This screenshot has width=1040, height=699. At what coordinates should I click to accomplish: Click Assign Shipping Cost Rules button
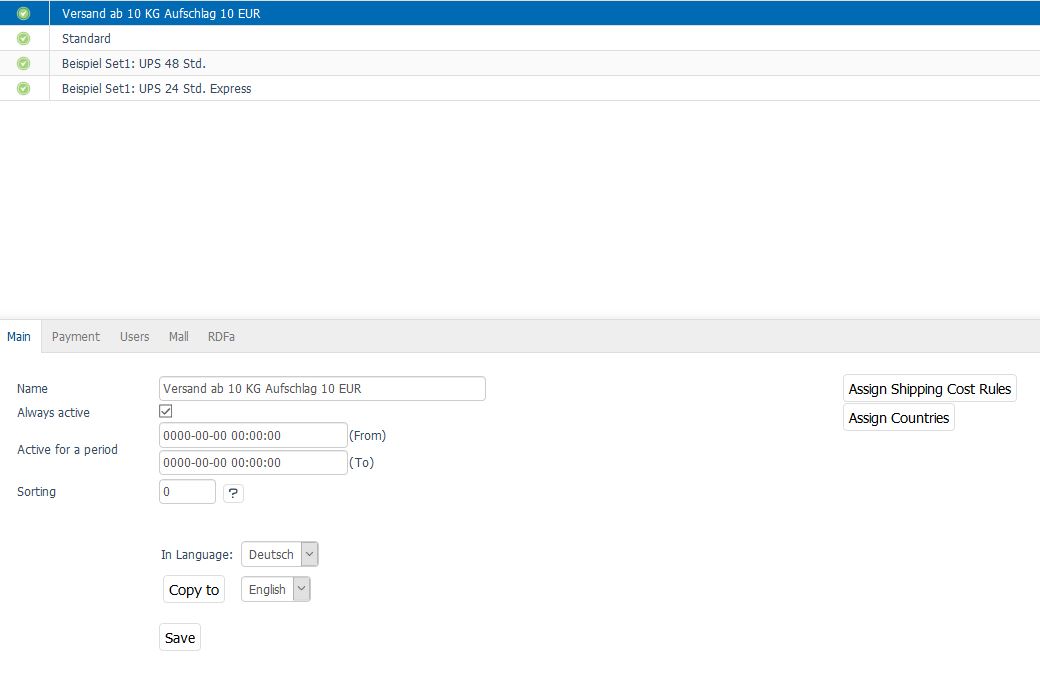(x=929, y=389)
